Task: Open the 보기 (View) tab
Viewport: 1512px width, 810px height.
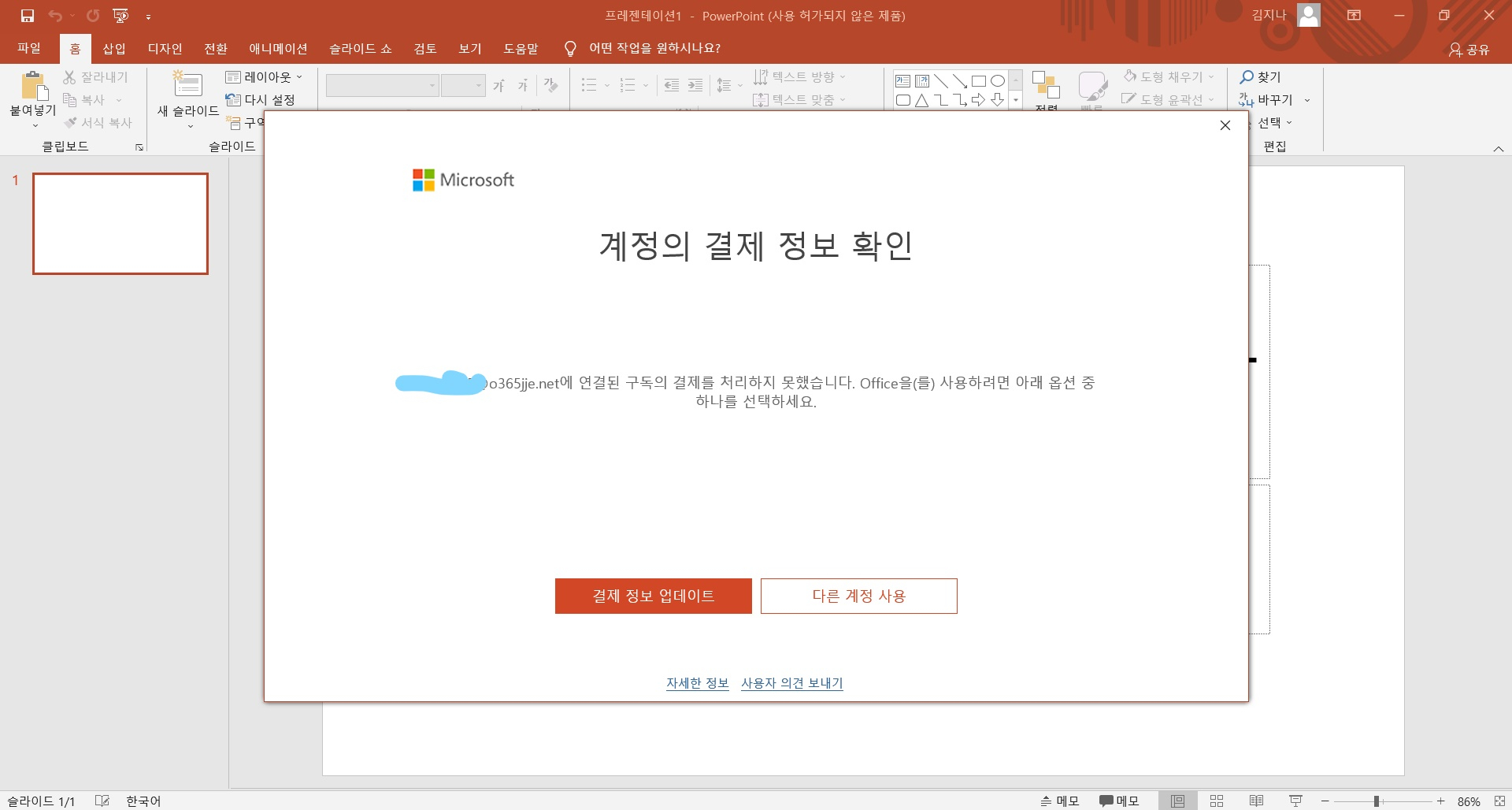Action: tap(470, 49)
